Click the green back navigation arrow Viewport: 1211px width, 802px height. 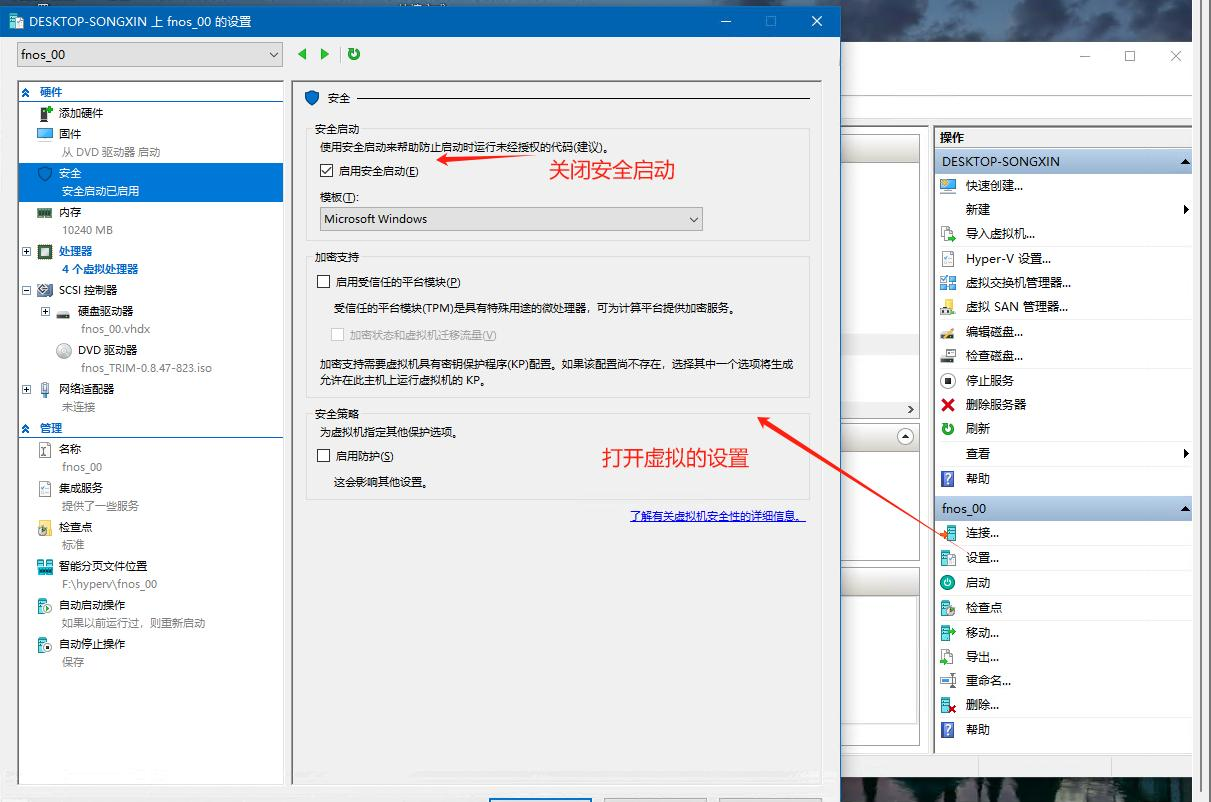(x=303, y=55)
